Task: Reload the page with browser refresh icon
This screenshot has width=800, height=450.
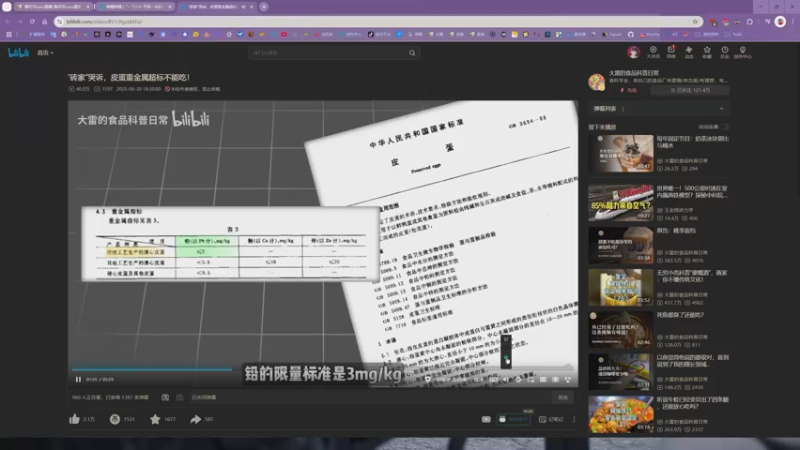Action: pos(32,21)
